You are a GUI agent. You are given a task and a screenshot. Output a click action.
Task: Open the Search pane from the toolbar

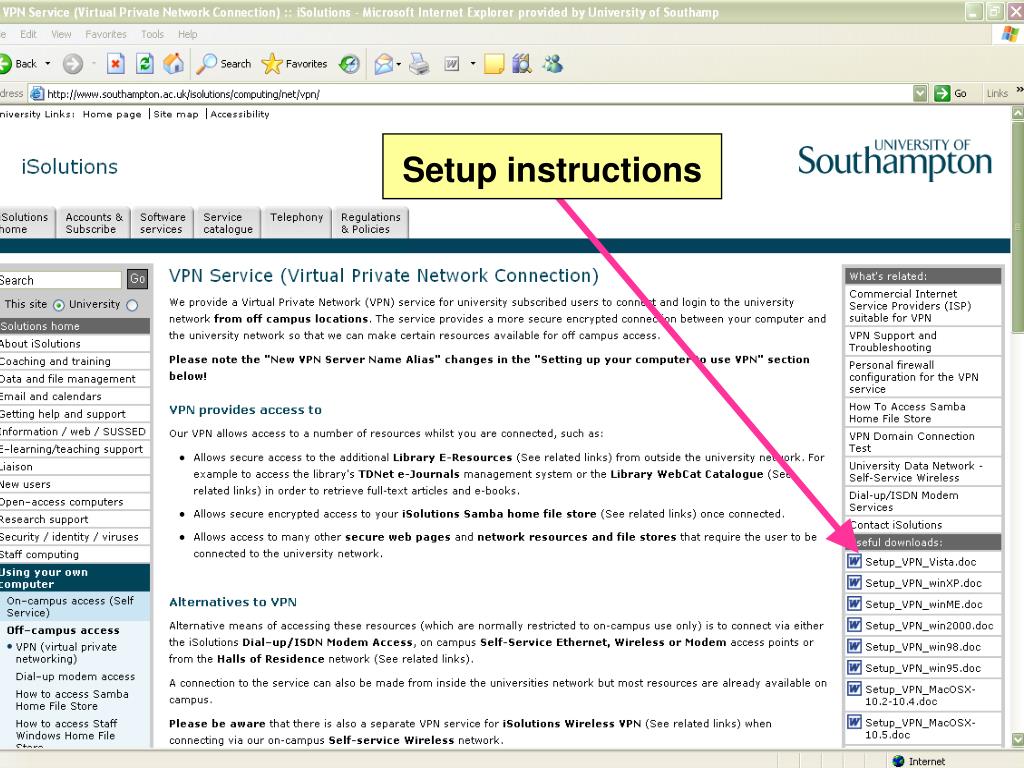[225, 63]
